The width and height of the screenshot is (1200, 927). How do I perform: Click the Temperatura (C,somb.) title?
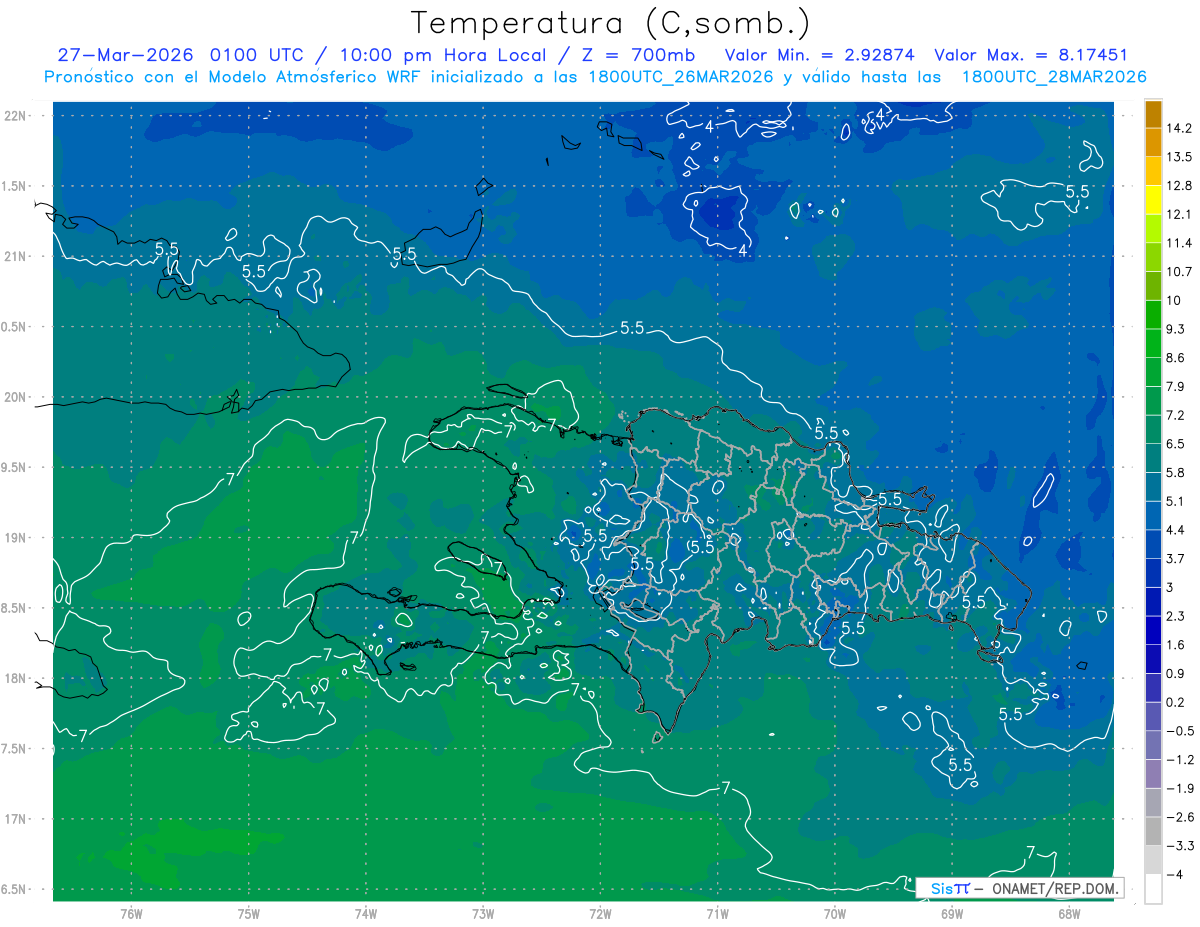[x=611, y=23]
